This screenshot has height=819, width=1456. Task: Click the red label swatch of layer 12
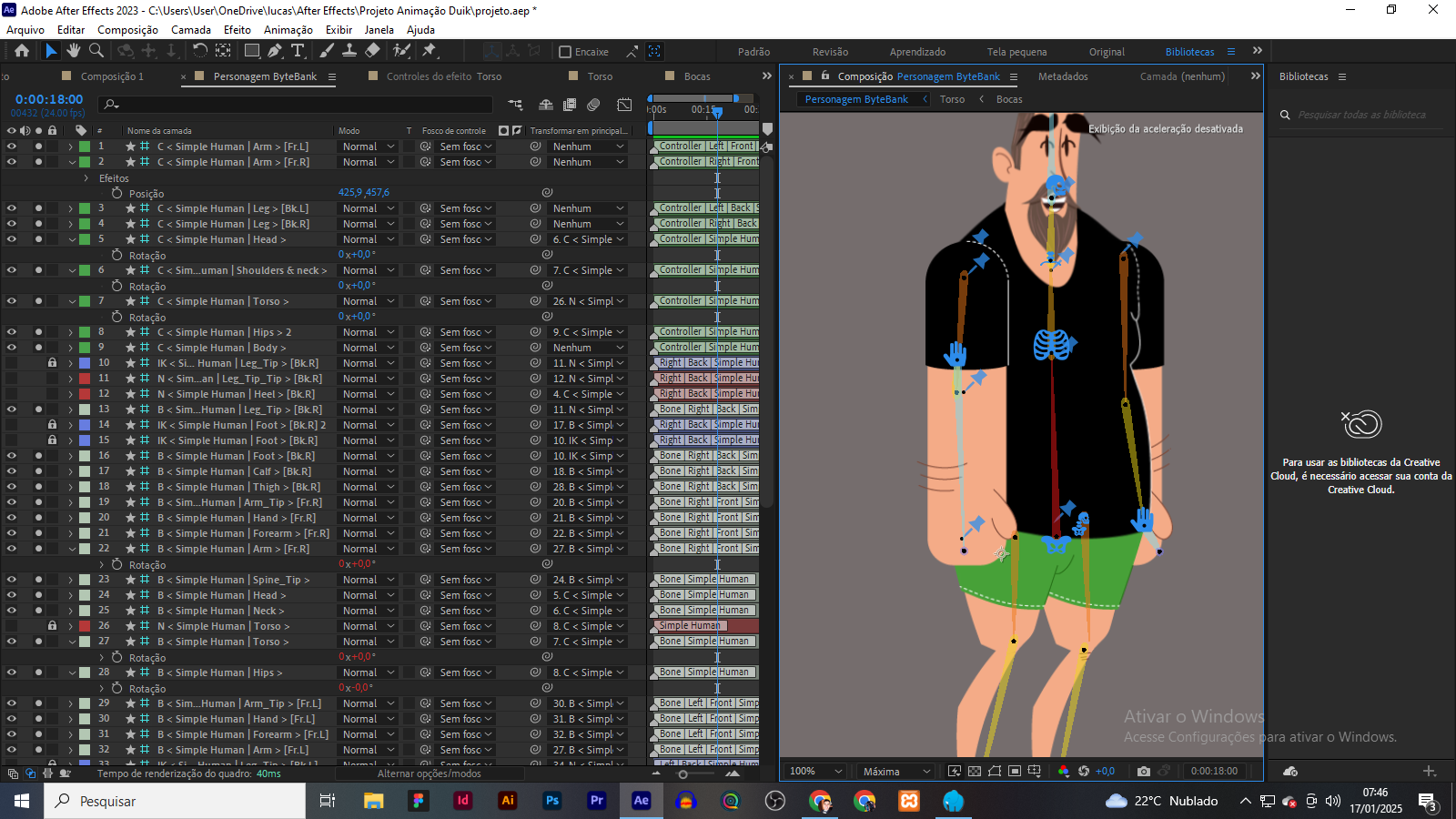pos(85,394)
